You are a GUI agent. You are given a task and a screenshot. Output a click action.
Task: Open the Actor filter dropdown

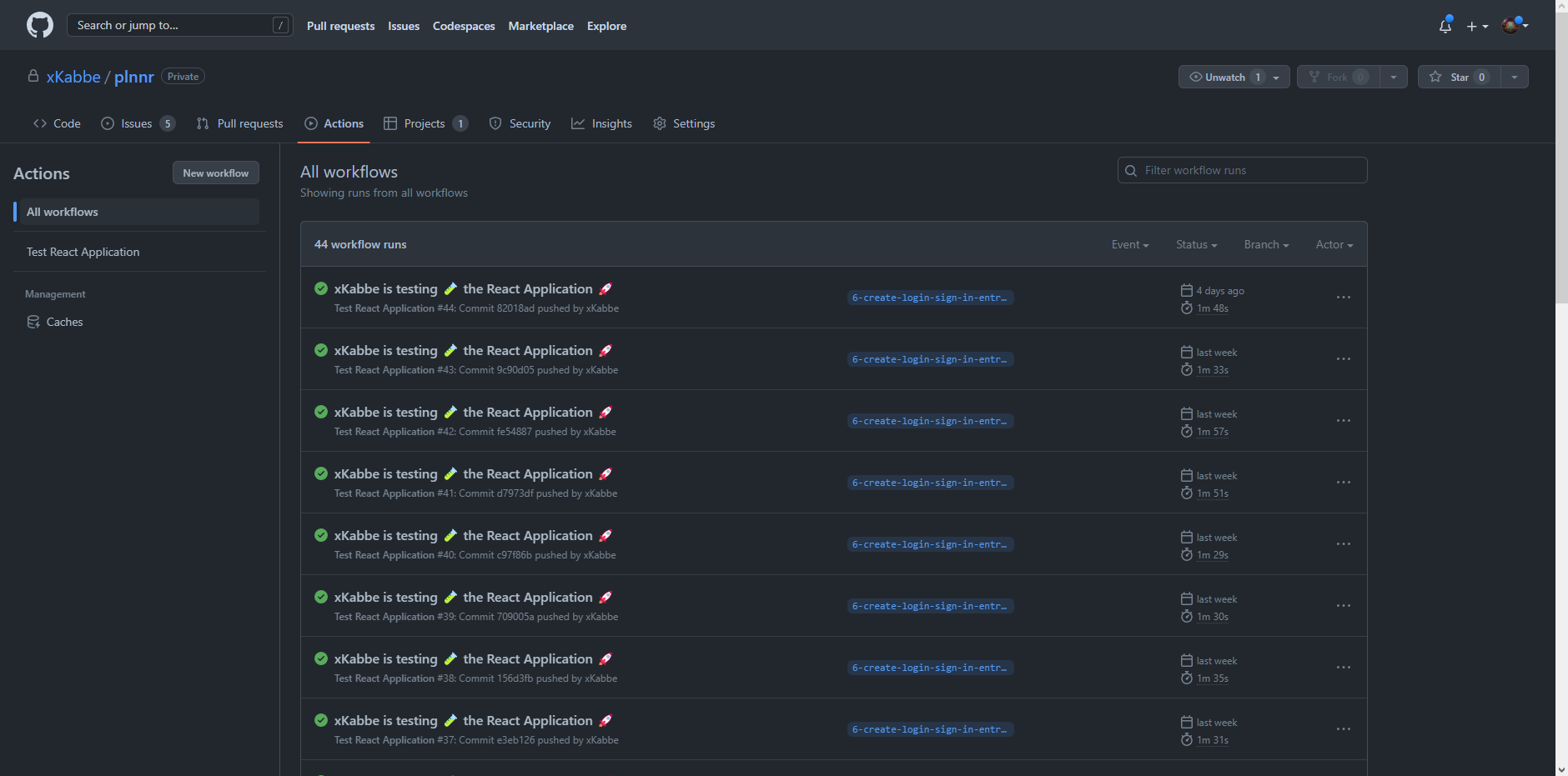1334,244
